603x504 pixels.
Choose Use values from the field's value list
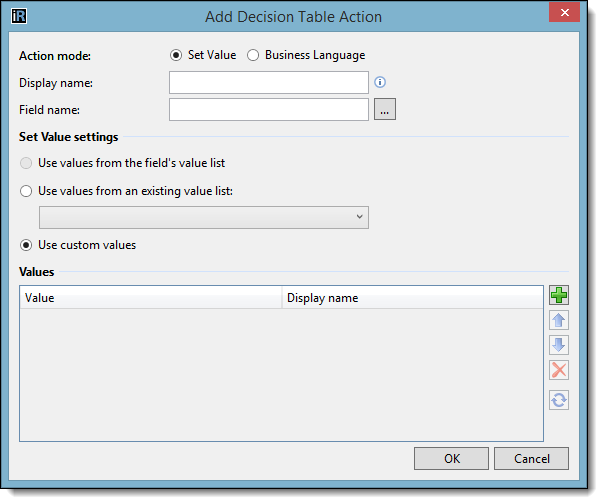[122, 163]
